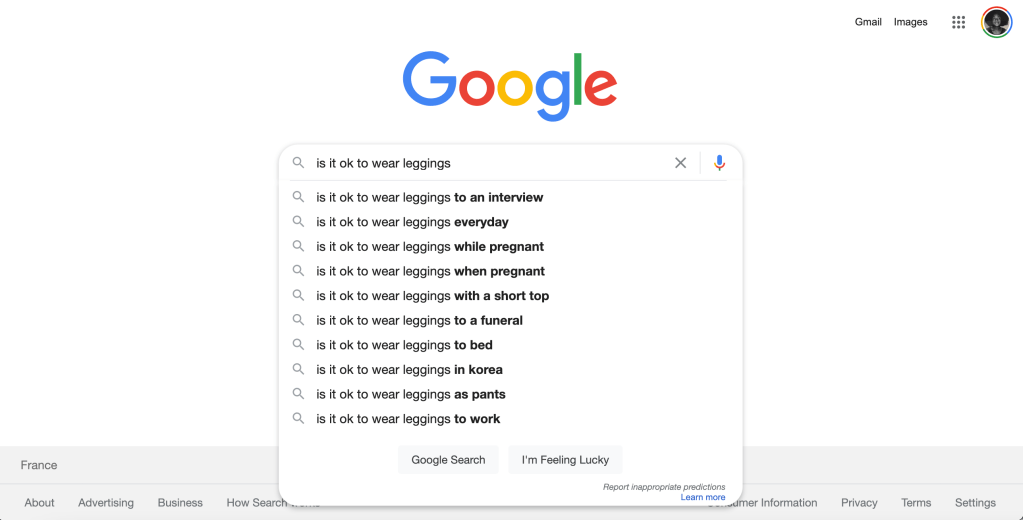
Task: Pick suggestion "leggings with a short top"
Action: (x=432, y=296)
